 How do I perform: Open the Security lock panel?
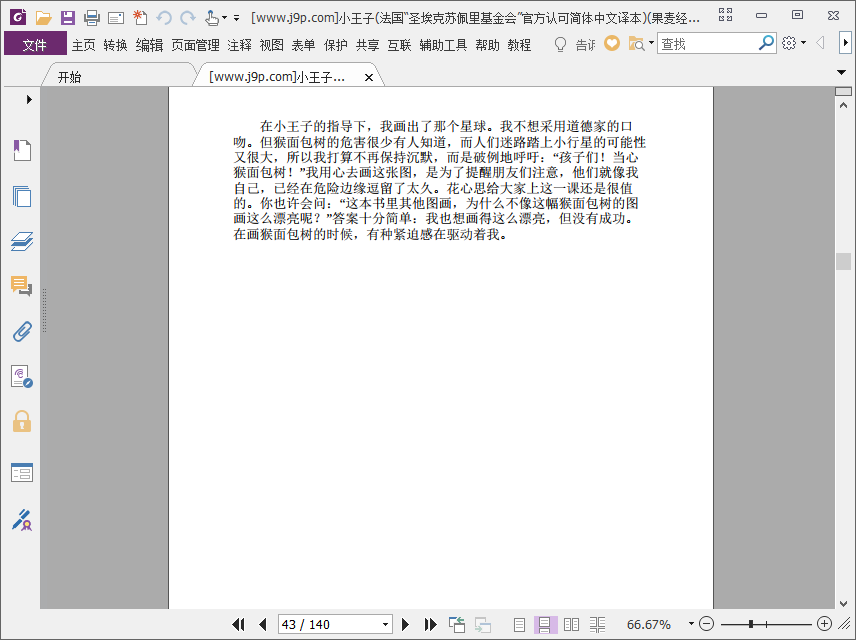pos(22,422)
